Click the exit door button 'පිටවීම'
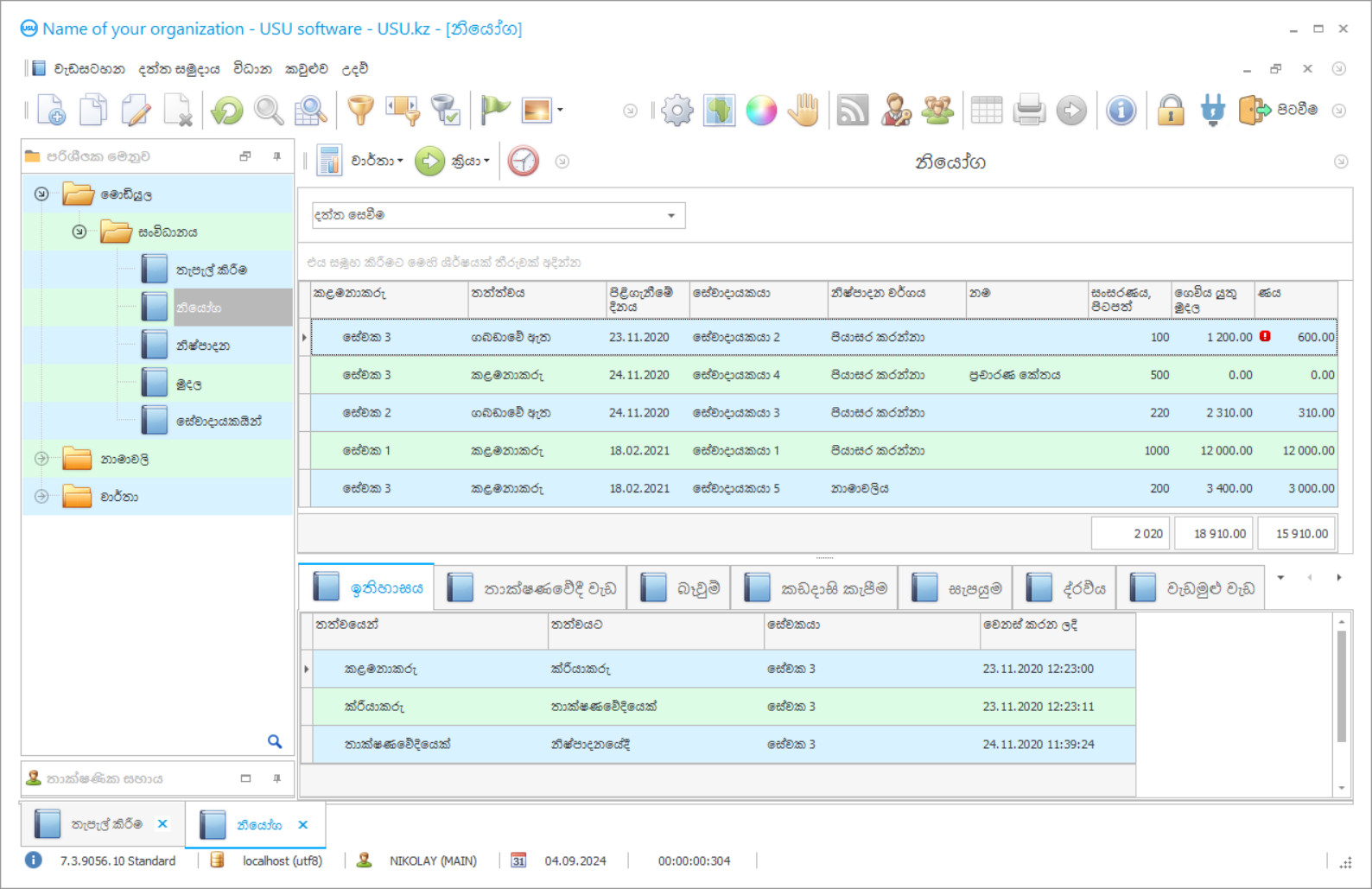Screen dimensions: 1372x889 [x=1278, y=110]
